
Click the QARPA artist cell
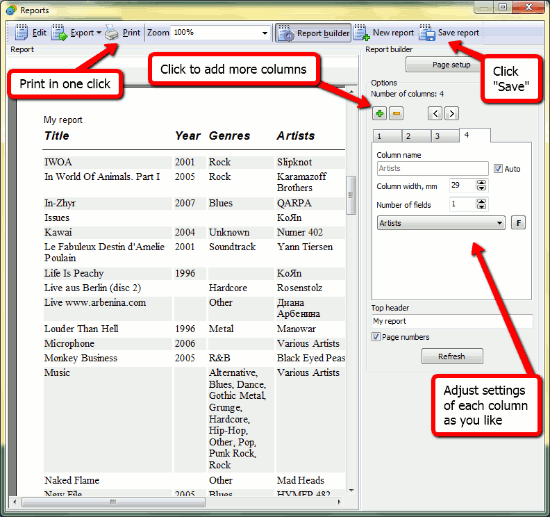(x=294, y=203)
